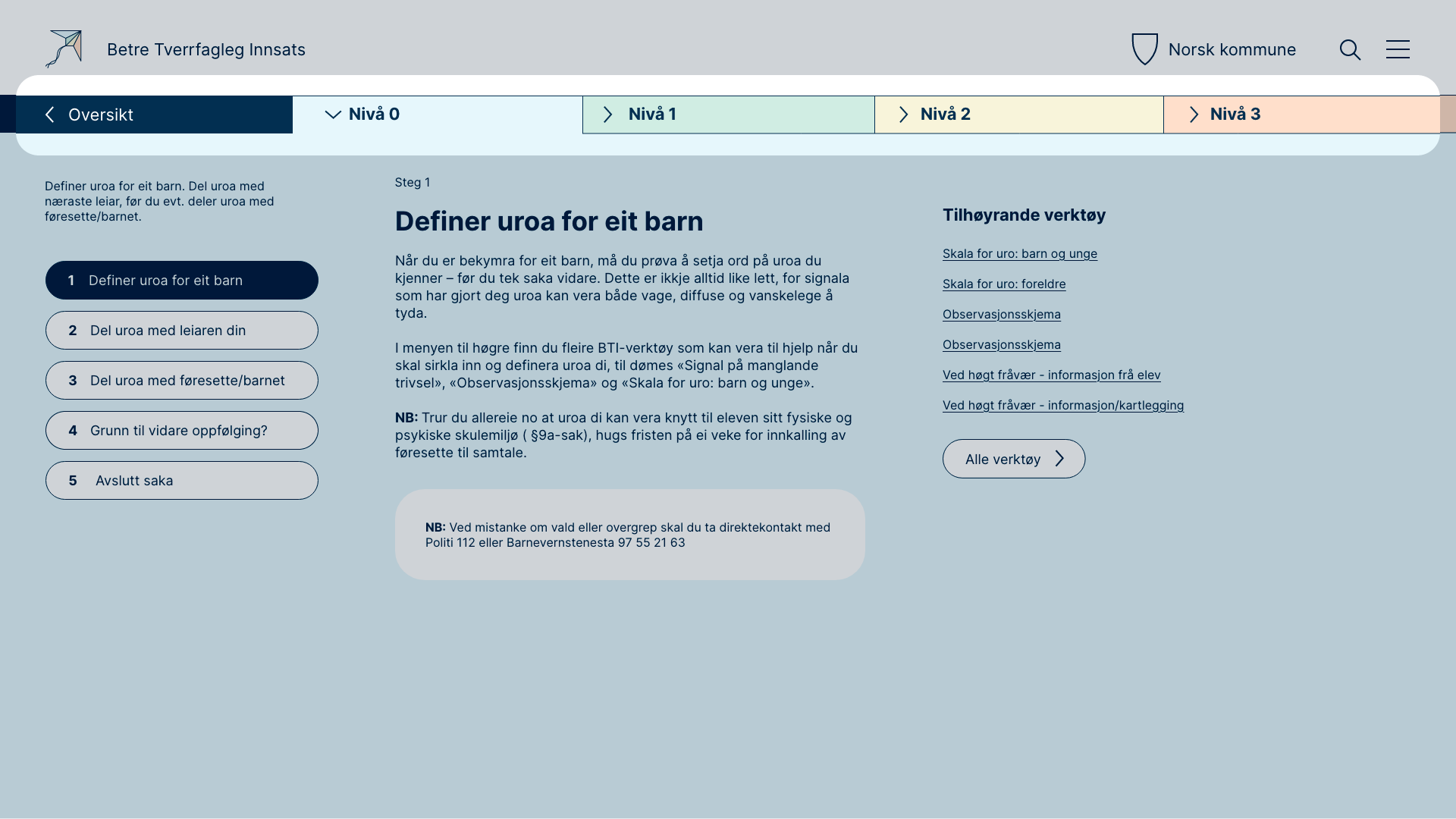Go to step 4 Grunn til vidare oppfølging
The height and width of the screenshot is (819, 1456).
click(x=182, y=431)
